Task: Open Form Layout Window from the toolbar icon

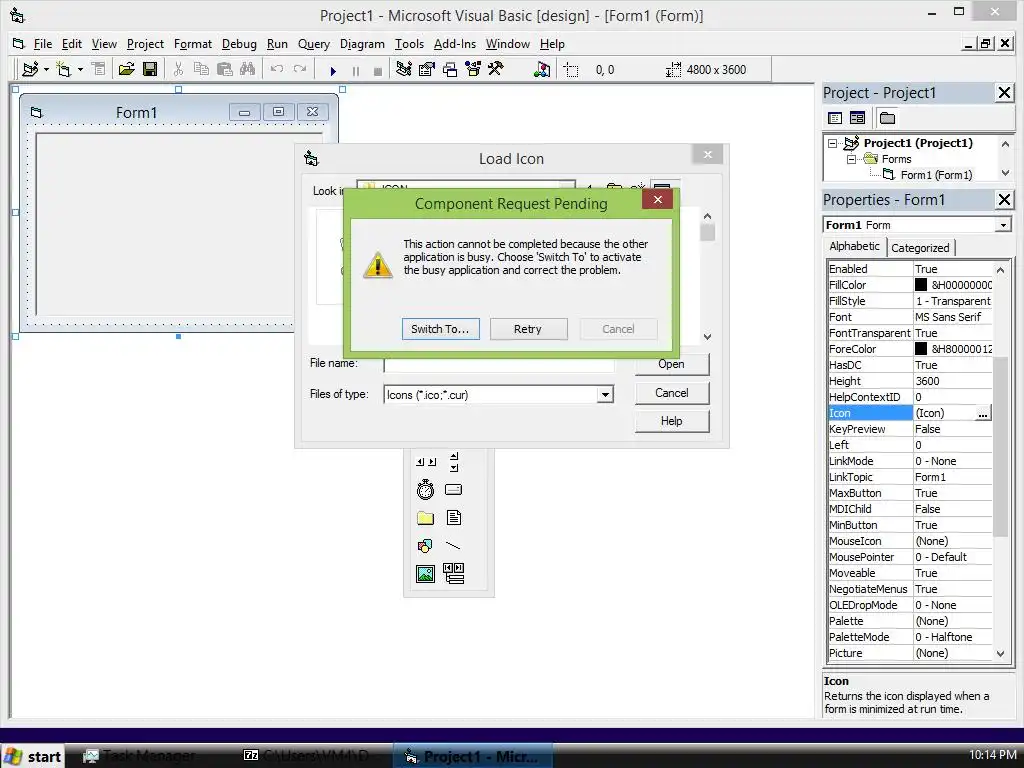Action: pos(450,69)
